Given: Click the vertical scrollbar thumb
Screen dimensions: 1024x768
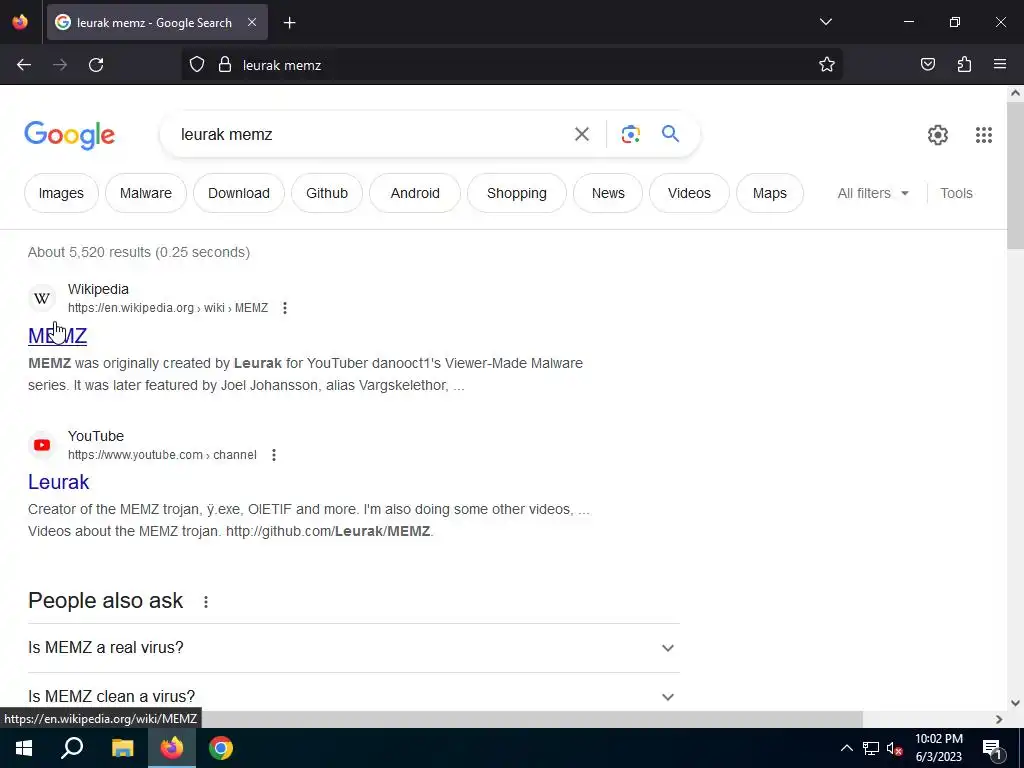Looking at the screenshot, I should click(x=1015, y=175).
